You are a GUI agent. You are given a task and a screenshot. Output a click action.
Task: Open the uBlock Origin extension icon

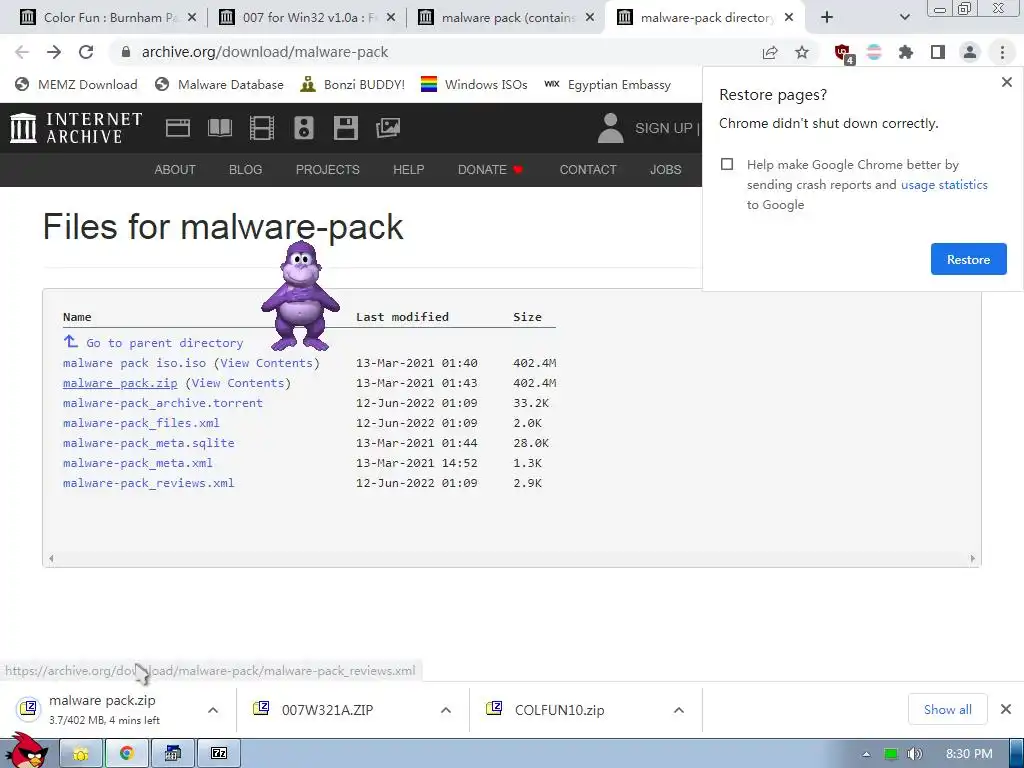843,54
